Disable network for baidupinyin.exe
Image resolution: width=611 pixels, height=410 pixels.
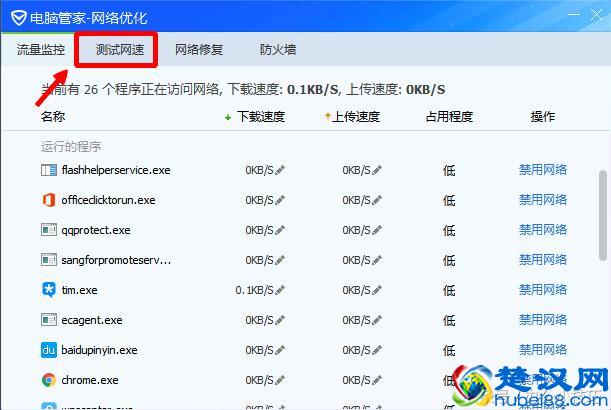pyautogui.click(x=543, y=350)
